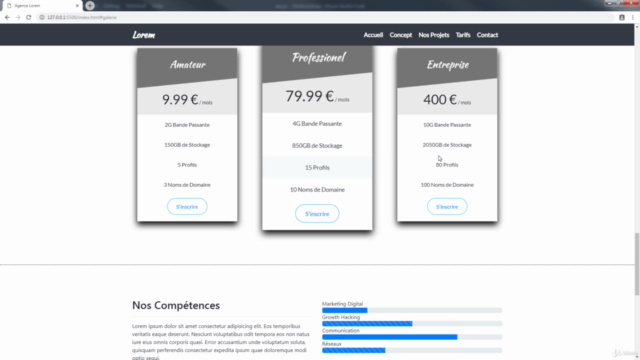Select the Entreprise plan heading
The height and width of the screenshot is (360, 640).
448,64
